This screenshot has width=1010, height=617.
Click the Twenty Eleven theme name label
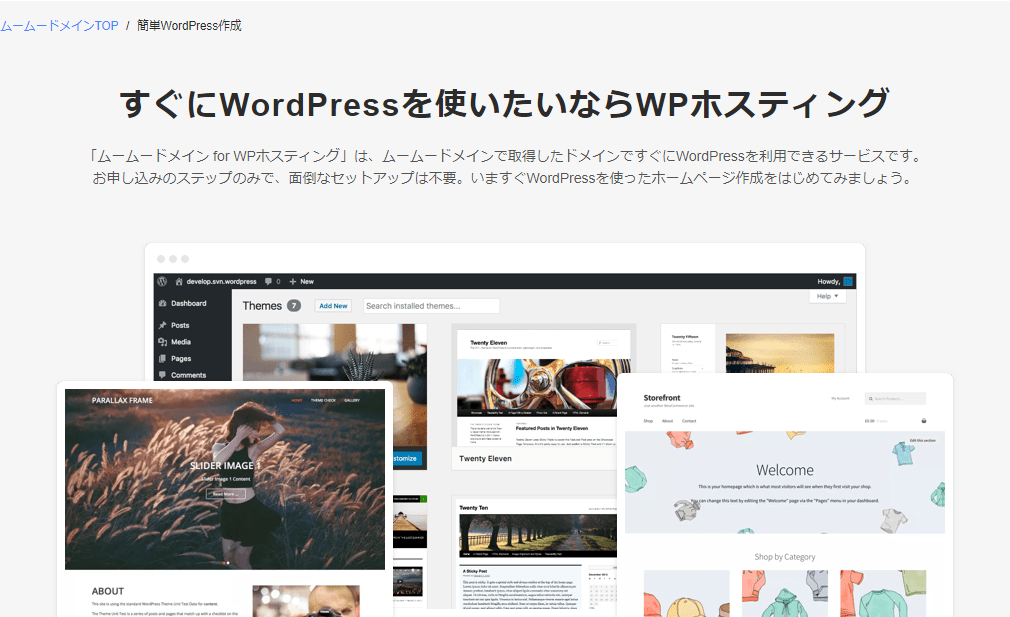click(485, 459)
